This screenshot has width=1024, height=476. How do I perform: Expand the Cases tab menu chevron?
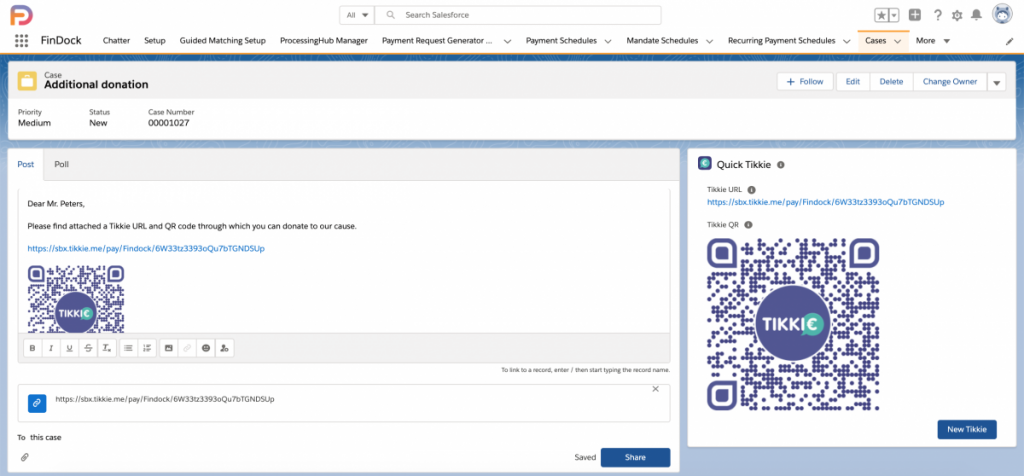[x=897, y=41]
